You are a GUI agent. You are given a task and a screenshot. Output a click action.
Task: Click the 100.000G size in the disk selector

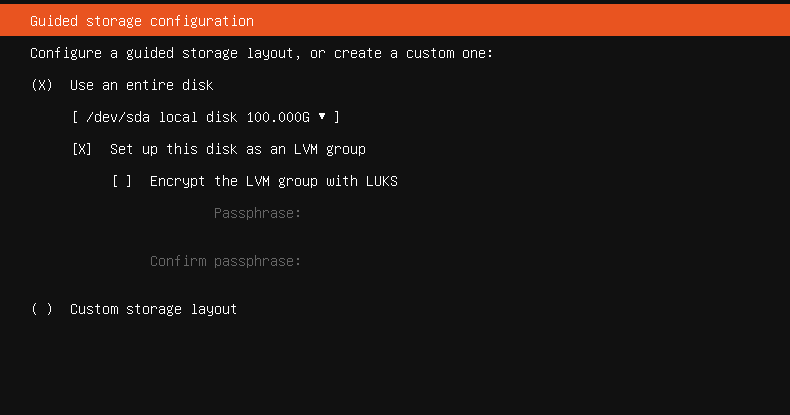pyautogui.click(x=278, y=117)
